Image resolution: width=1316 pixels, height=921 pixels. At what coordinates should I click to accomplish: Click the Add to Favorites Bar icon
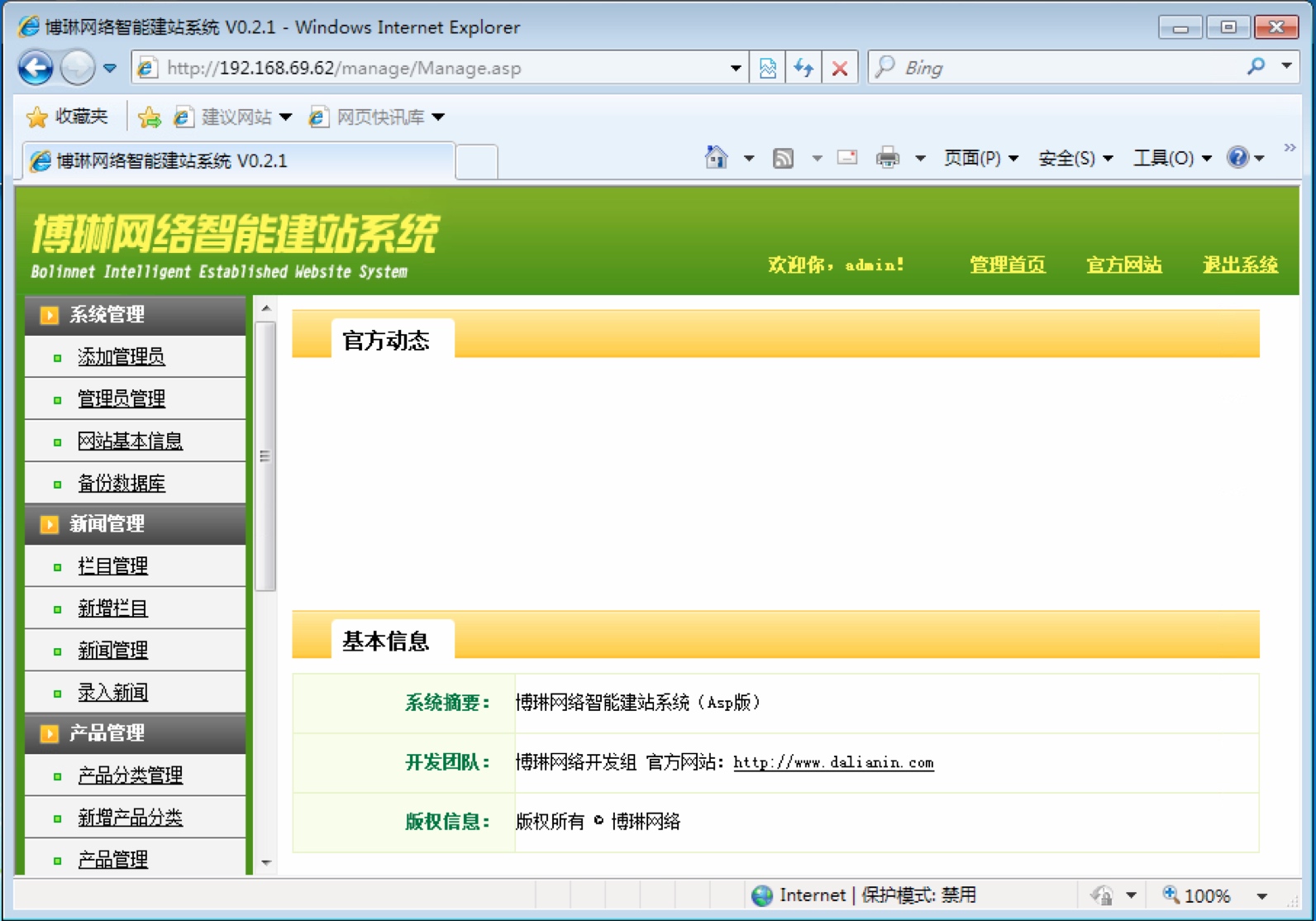click(x=150, y=117)
